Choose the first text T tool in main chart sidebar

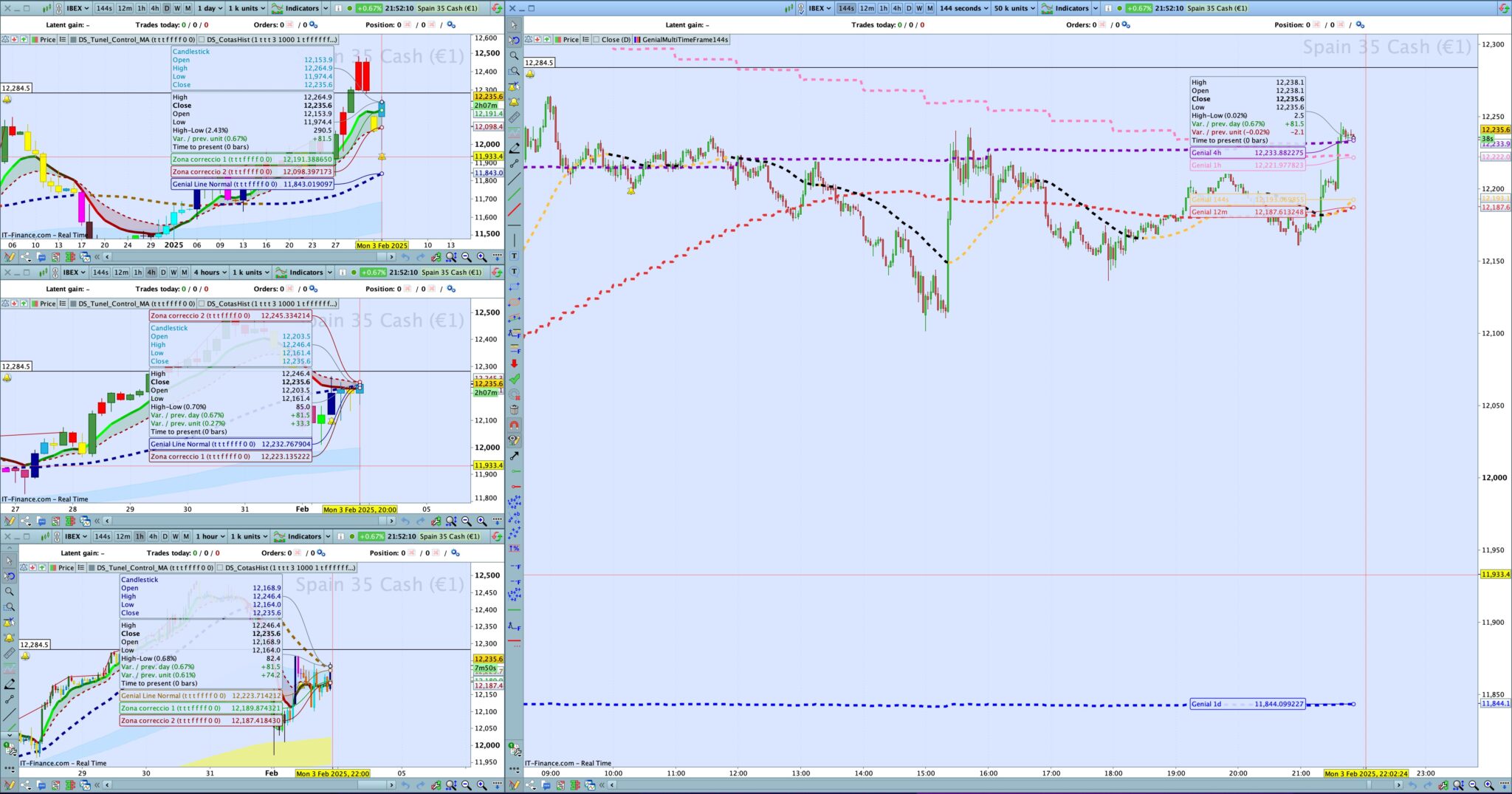514,256
